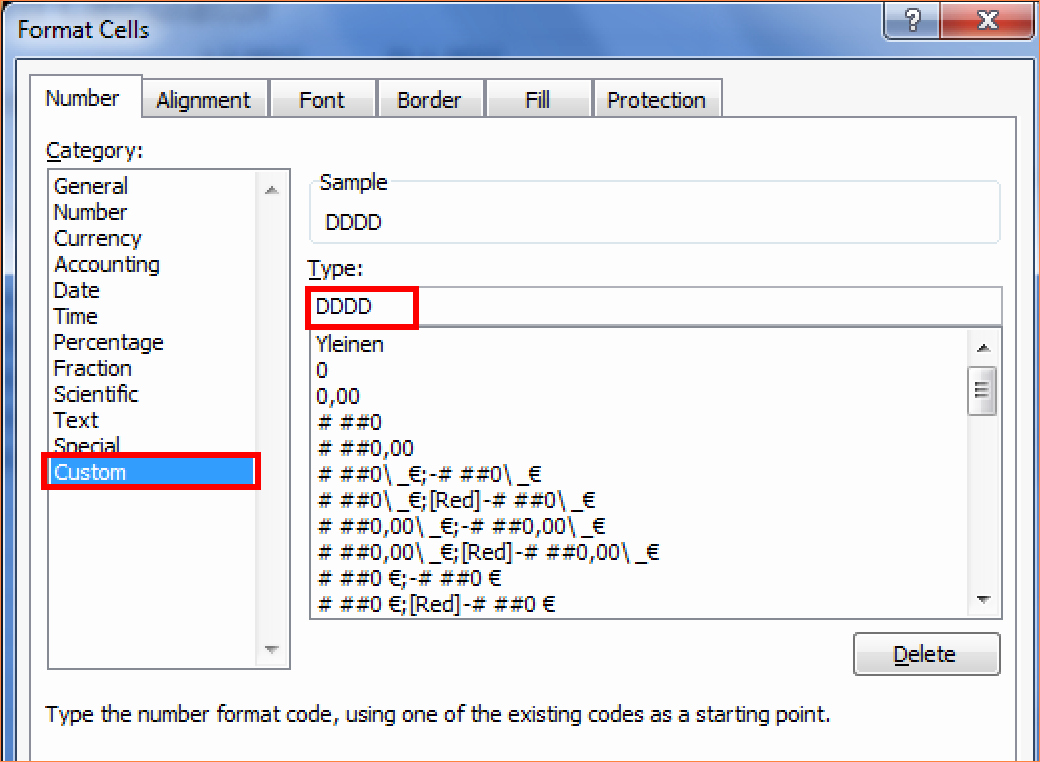Image resolution: width=1040 pixels, height=762 pixels.
Task: Click the Delete button
Action: tap(926, 653)
